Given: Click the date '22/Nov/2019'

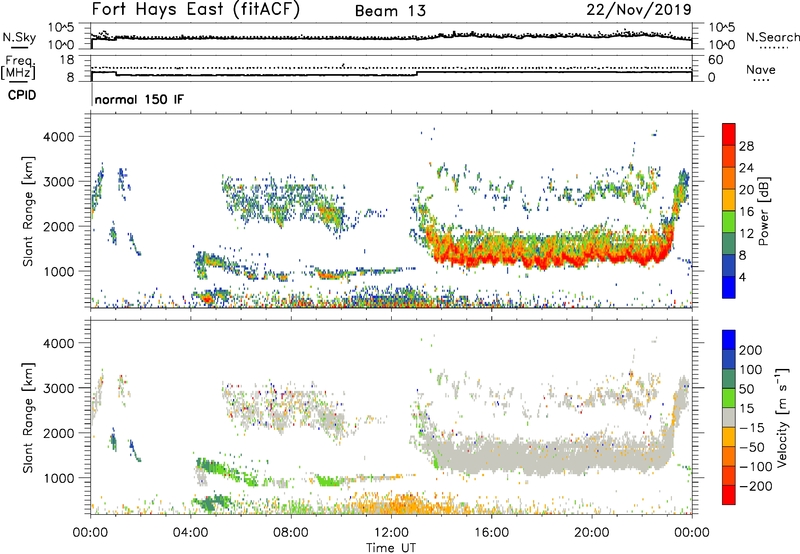Looking at the screenshot, I should pyautogui.click(x=639, y=10).
